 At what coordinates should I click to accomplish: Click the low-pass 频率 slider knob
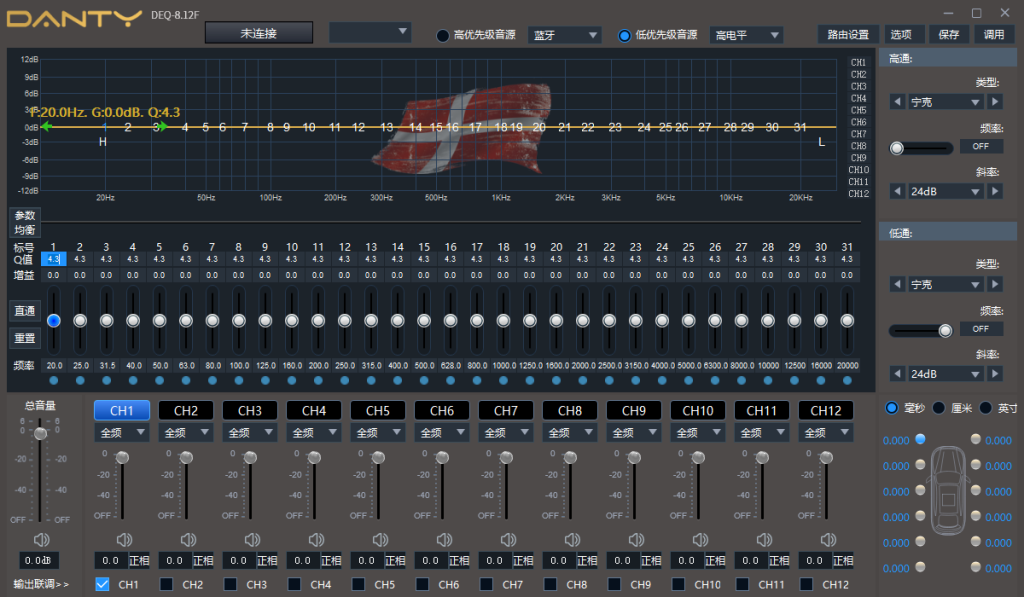point(945,331)
